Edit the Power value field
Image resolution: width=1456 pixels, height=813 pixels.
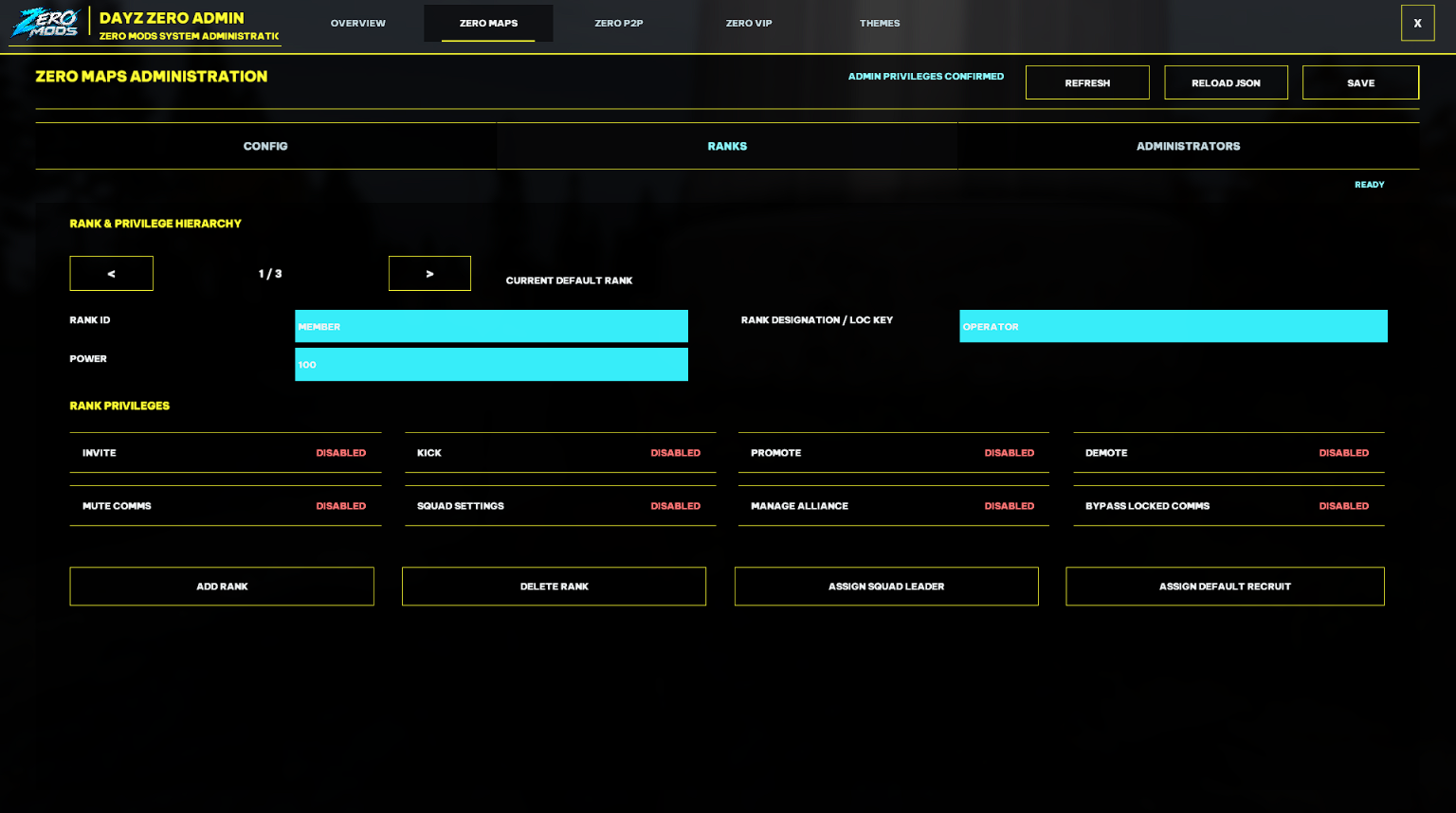pyautogui.click(x=491, y=365)
